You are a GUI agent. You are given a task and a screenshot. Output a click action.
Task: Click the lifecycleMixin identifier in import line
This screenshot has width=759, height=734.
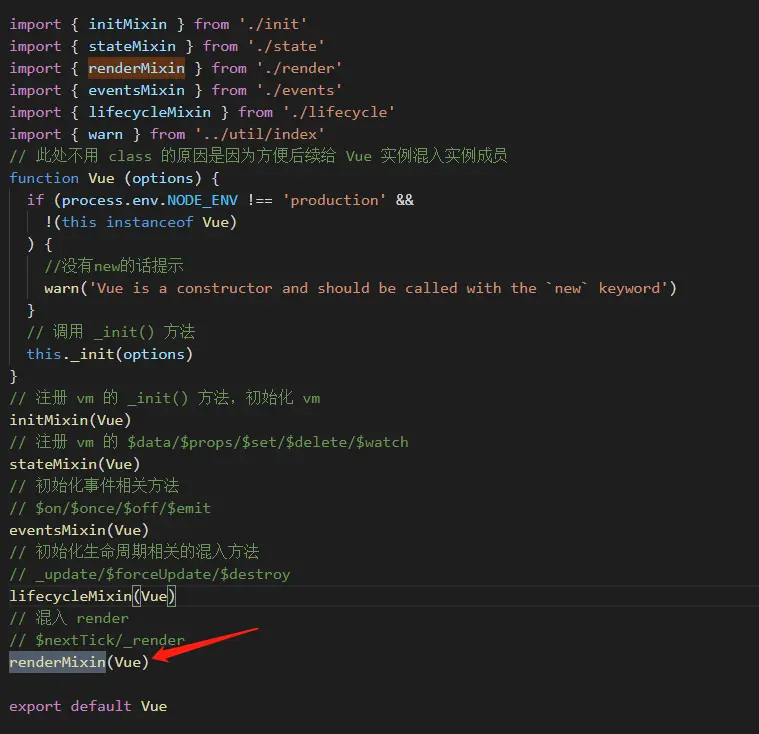[150, 112]
